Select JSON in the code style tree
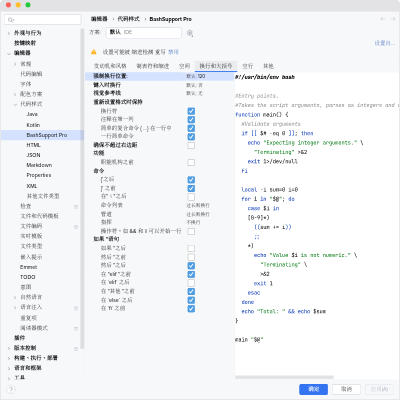Screen dimensions: 400x400 pyautogui.click(x=33, y=155)
